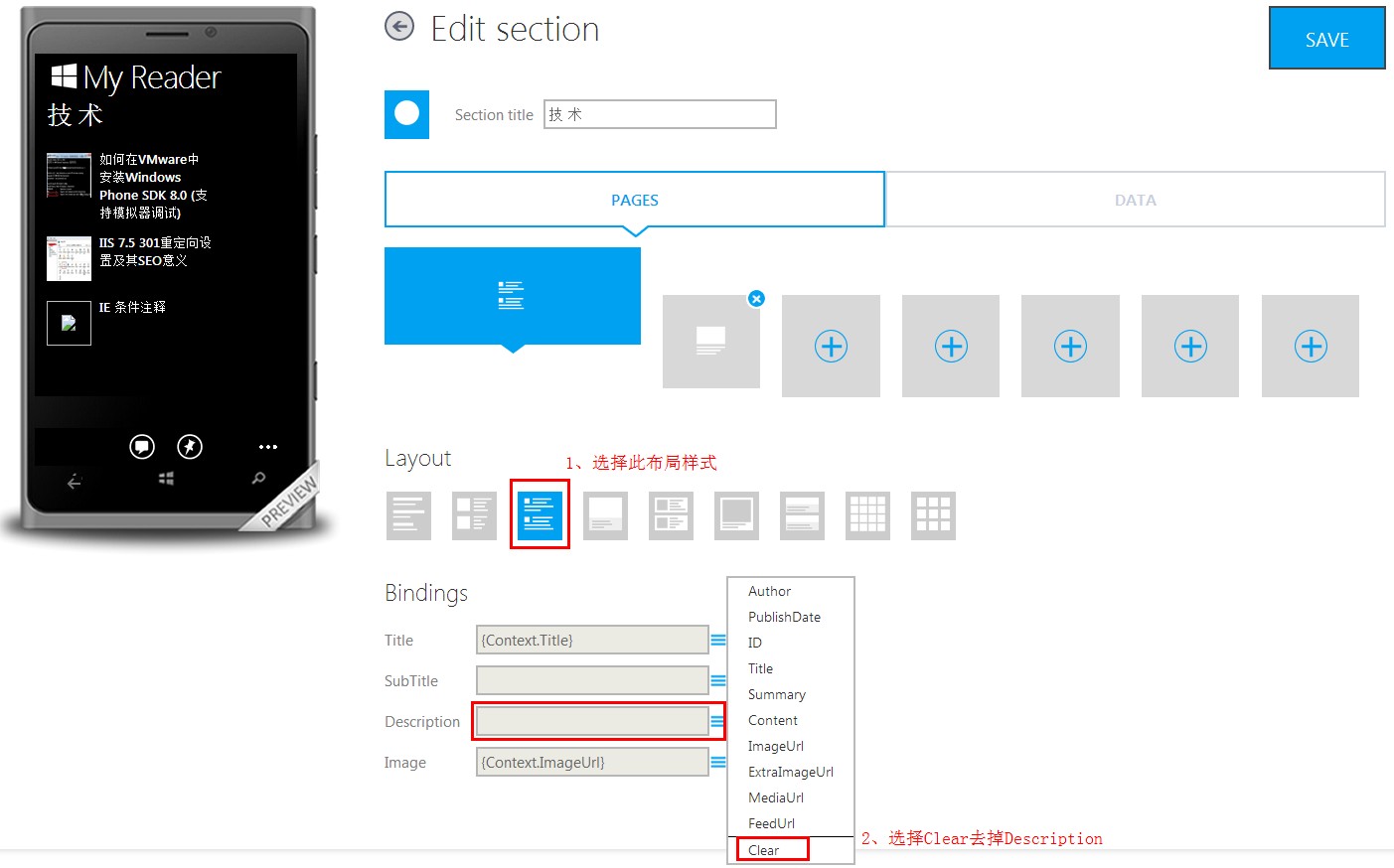Open the three-dot menu in phone preview
Viewport: 1394px width, 868px height.
[268, 447]
